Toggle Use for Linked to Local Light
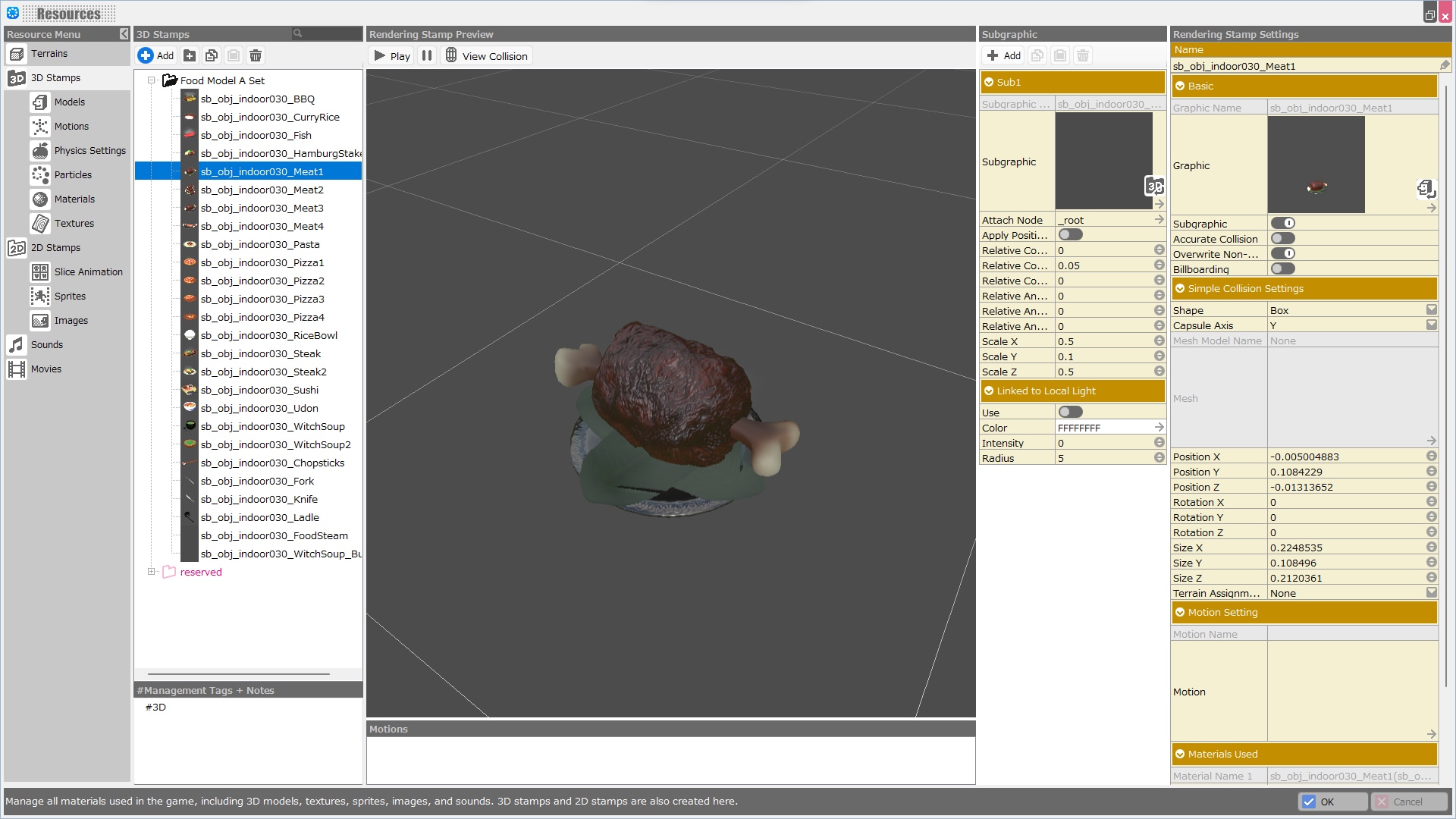This screenshot has height=819, width=1456. (1070, 413)
